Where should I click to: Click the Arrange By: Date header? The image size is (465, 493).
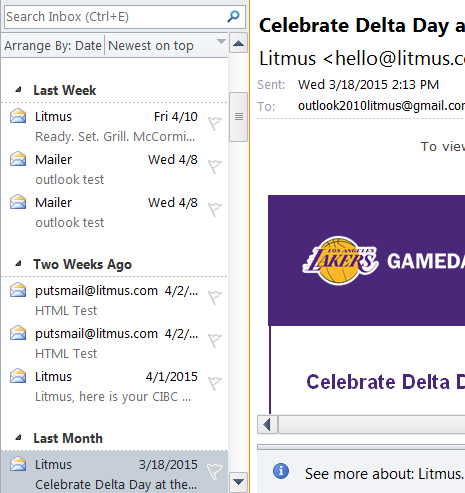(53, 45)
